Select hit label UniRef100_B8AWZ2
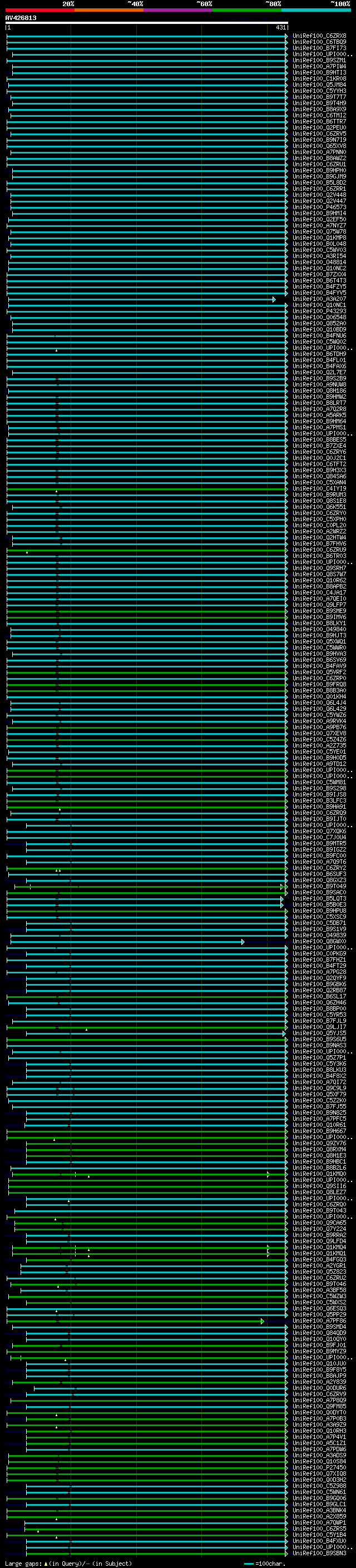The image size is (356, 1568). tap(319, 159)
